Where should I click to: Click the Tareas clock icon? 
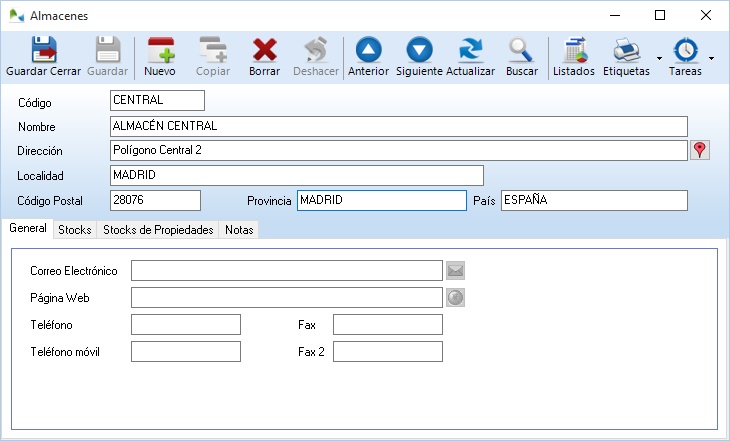[685, 50]
